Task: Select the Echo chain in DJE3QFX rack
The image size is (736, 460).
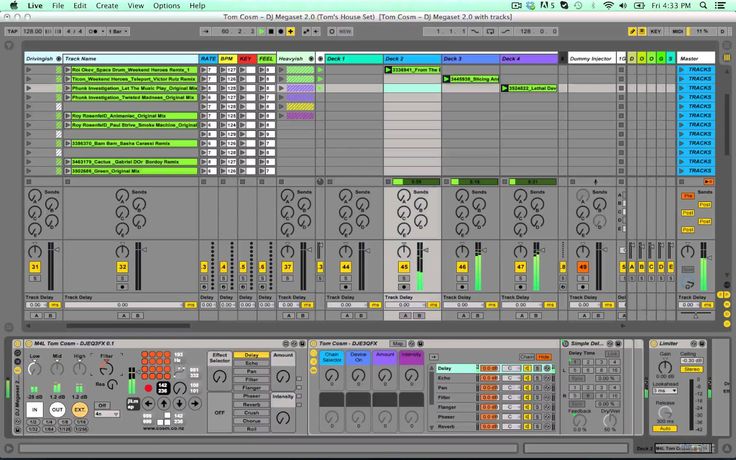Action: click(456, 378)
